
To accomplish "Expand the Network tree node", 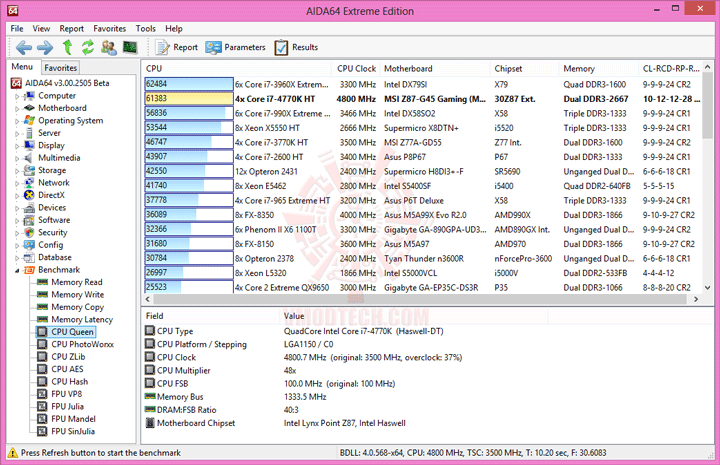I will pyautogui.click(x=17, y=183).
